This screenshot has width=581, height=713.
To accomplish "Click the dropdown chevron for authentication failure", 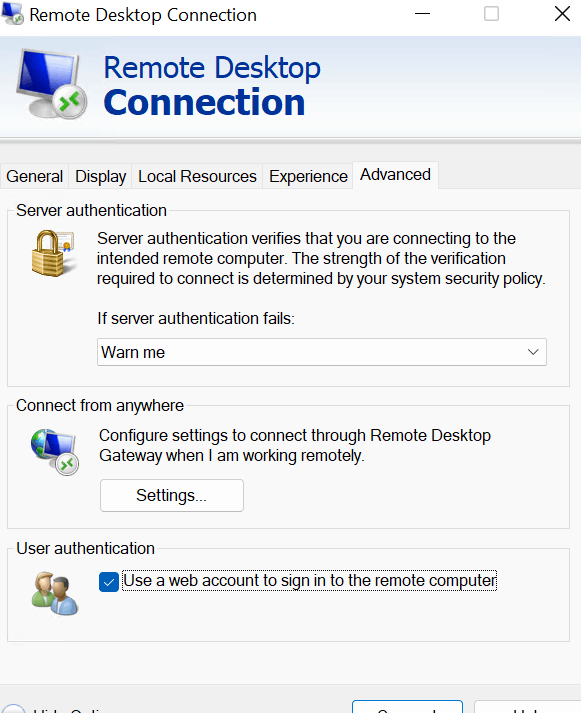I will pos(533,352).
